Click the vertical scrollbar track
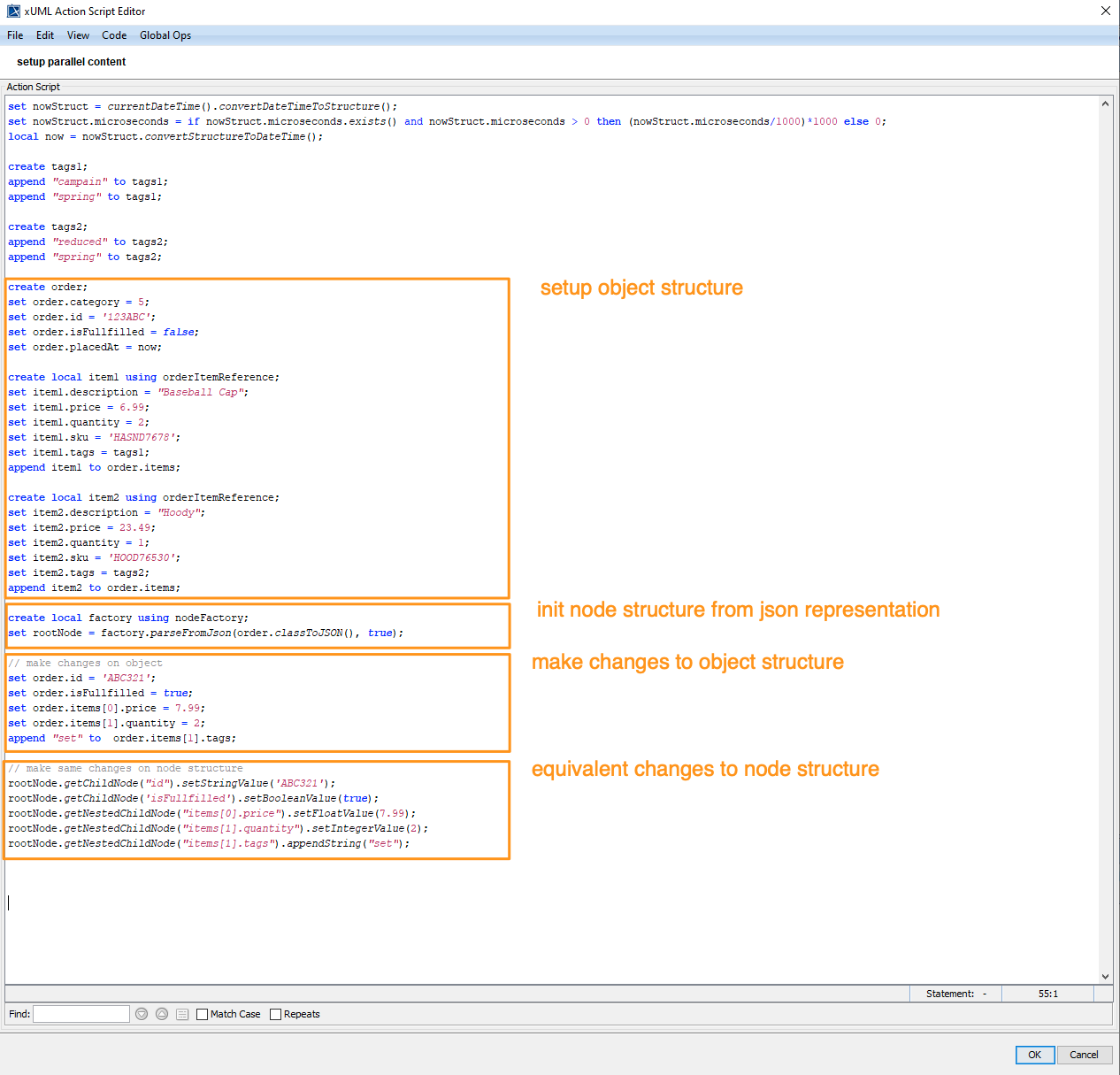 point(1105,531)
